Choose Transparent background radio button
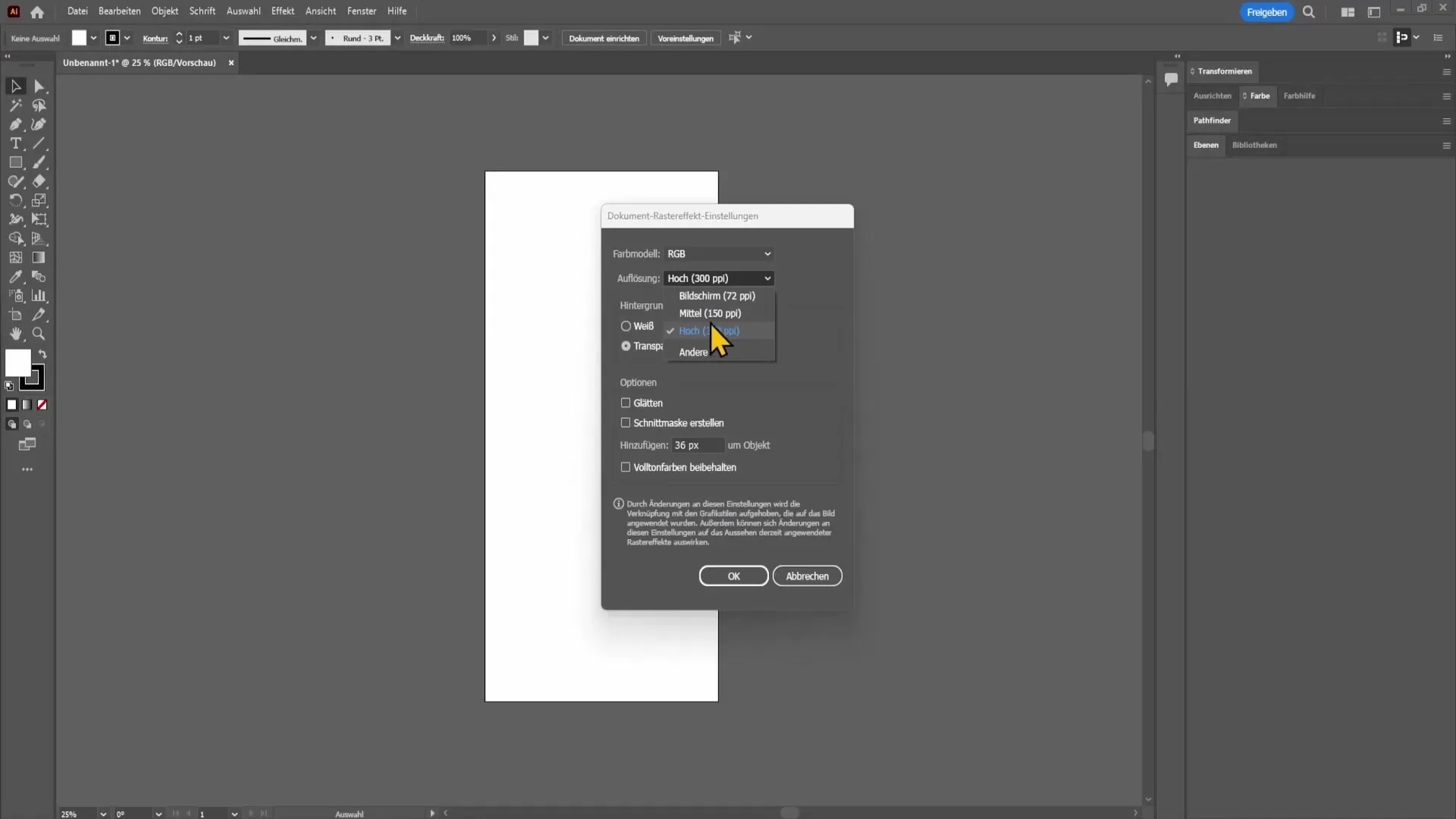The height and width of the screenshot is (819, 1456). 626,346
